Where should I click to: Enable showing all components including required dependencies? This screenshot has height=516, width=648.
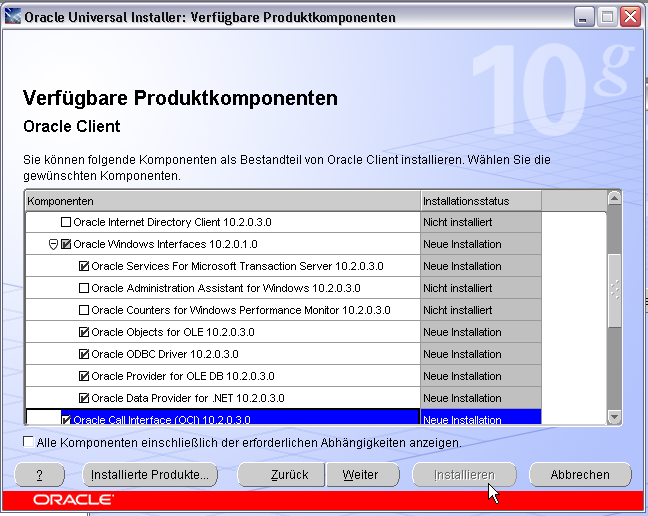(x=29, y=442)
